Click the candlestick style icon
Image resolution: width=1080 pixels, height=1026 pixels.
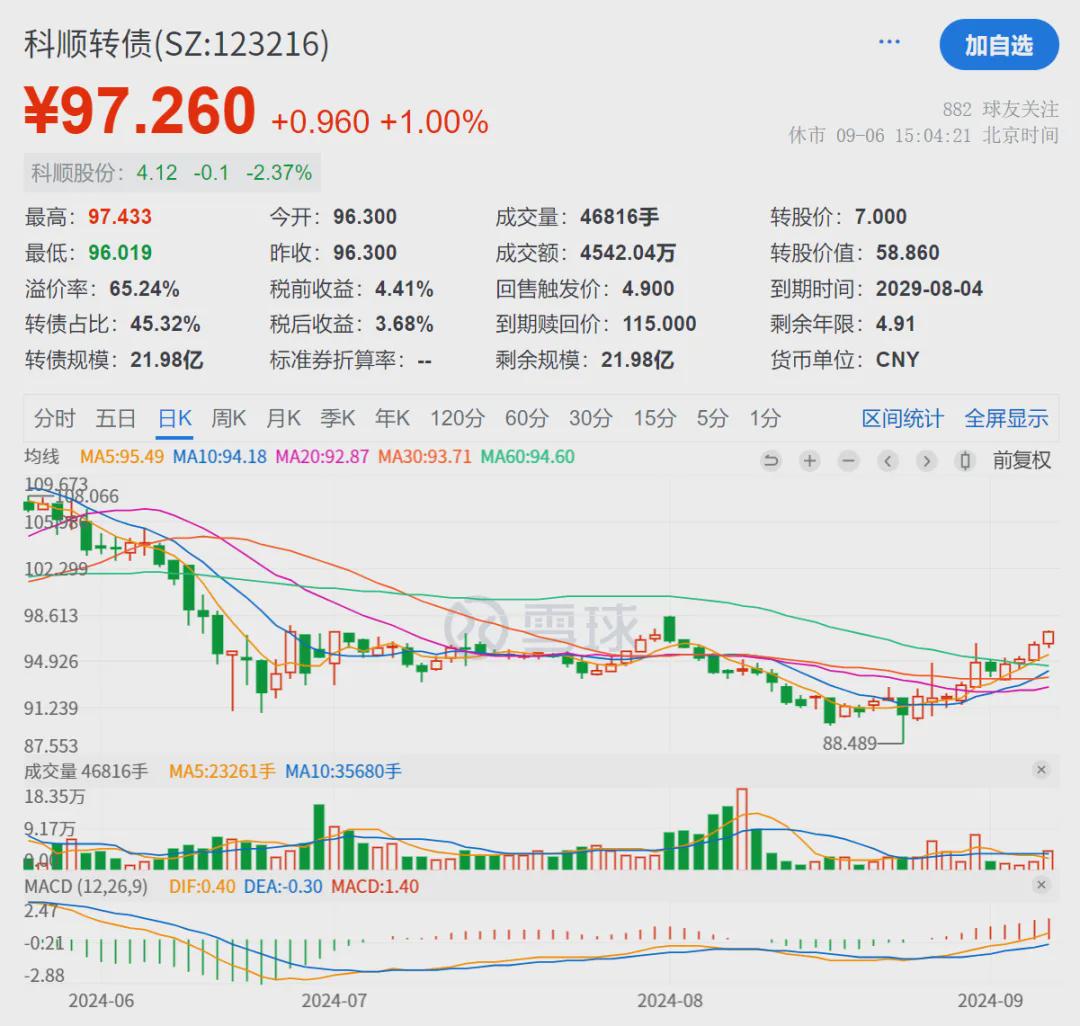(966, 460)
